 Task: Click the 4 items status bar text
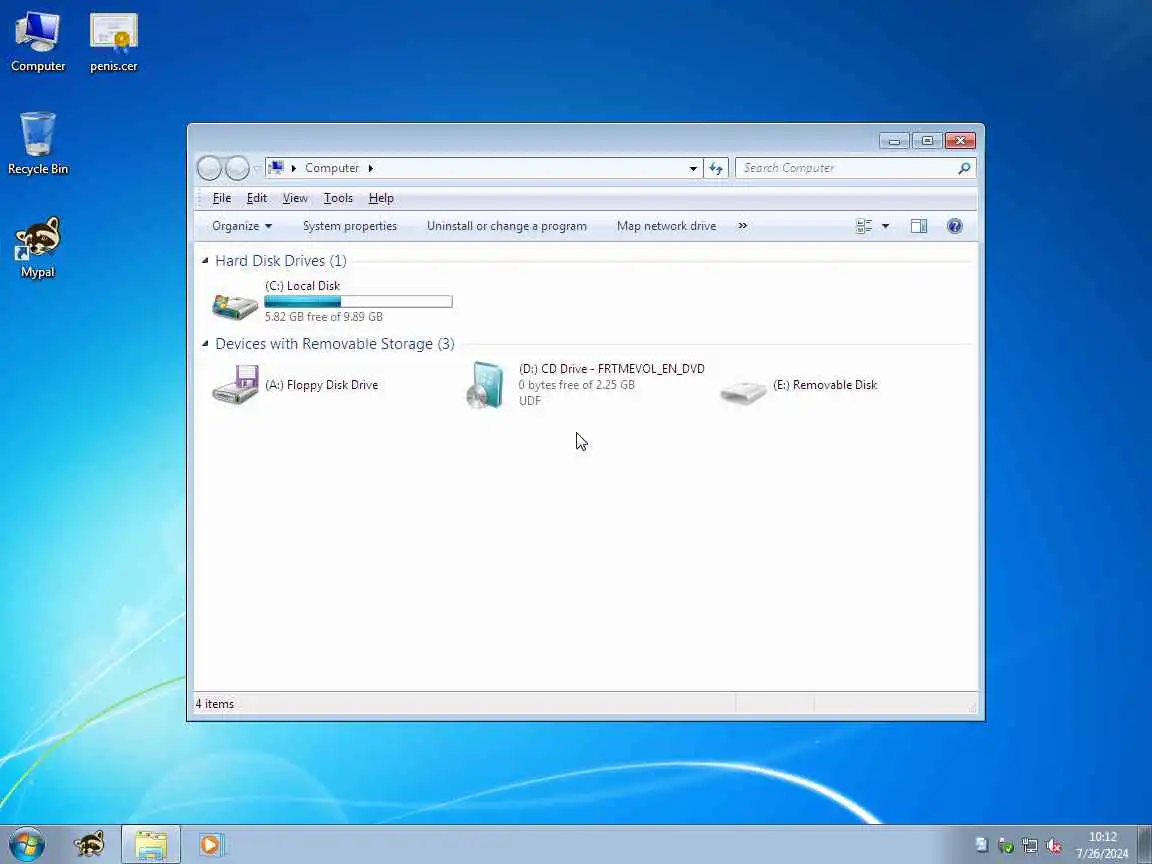[215, 704]
